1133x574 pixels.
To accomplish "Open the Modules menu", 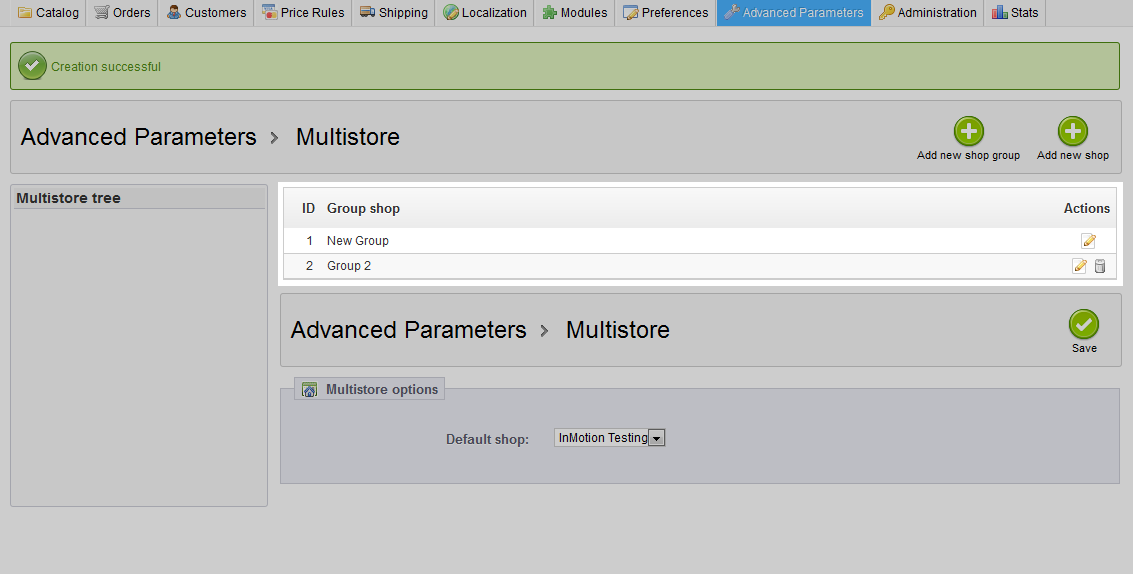I will tap(574, 12).
